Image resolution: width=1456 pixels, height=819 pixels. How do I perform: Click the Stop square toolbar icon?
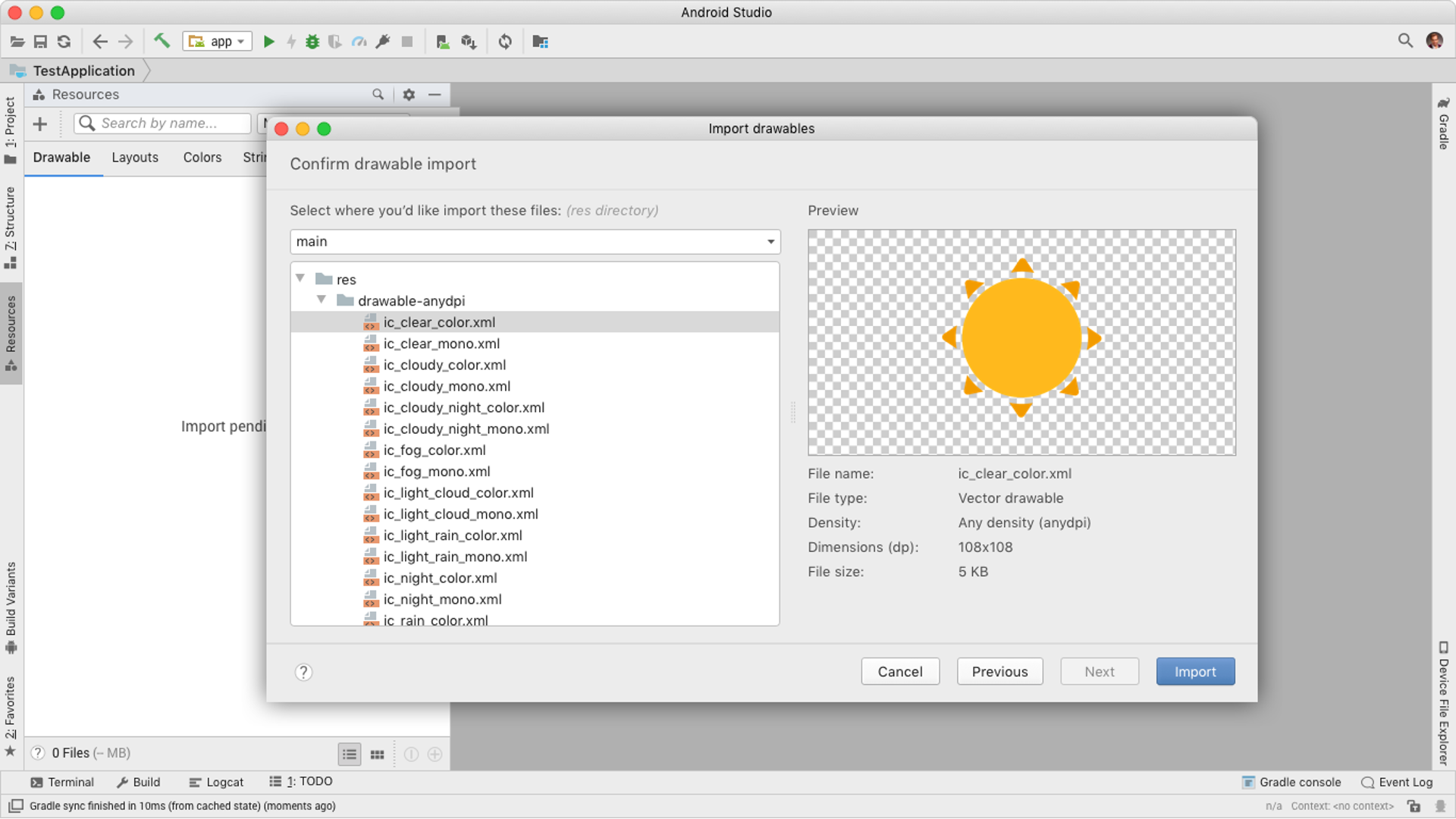(x=407, y=42)
